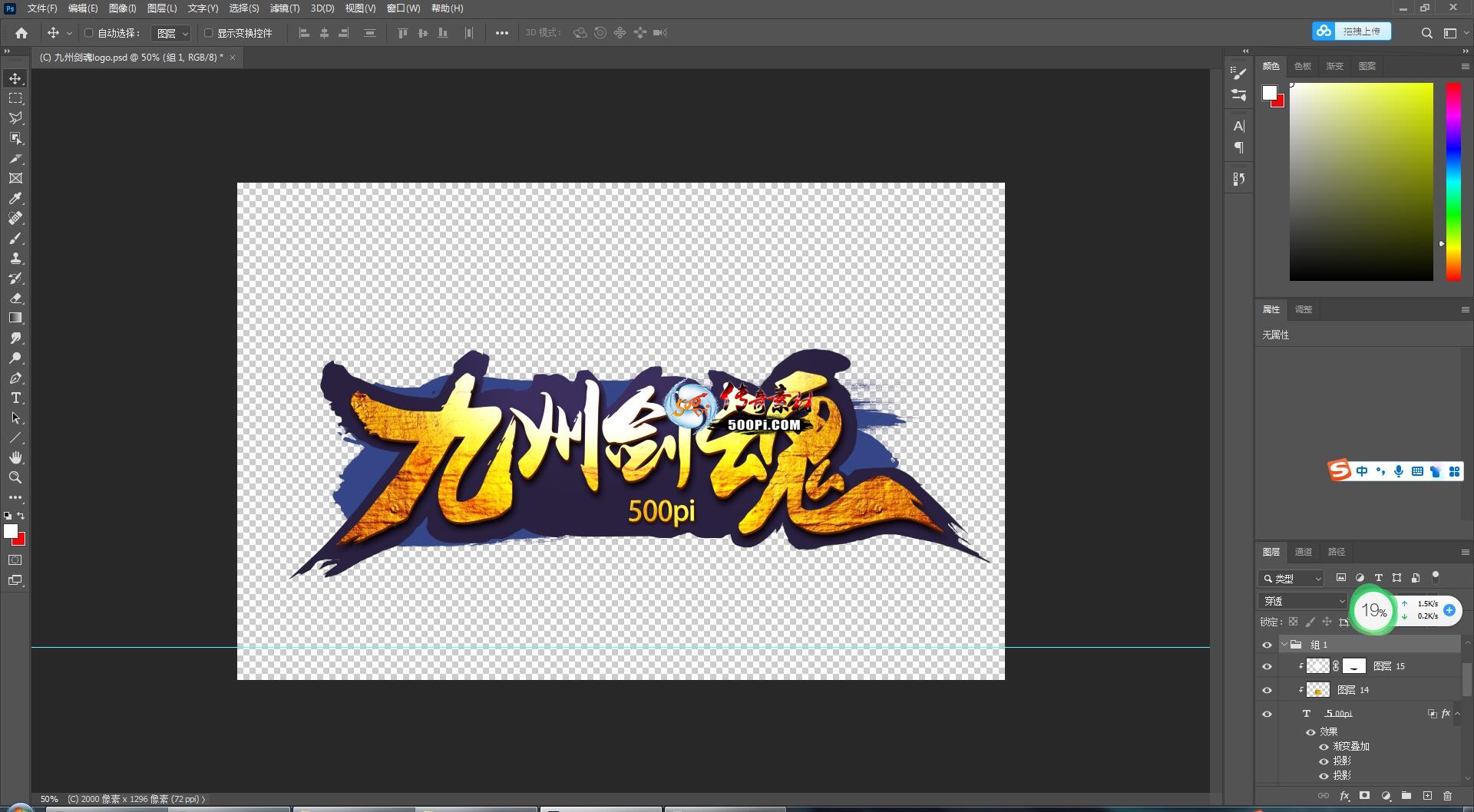Select the Frame tool
The width and height of the screenshot is (1474, 812).
tap(15, 178)
